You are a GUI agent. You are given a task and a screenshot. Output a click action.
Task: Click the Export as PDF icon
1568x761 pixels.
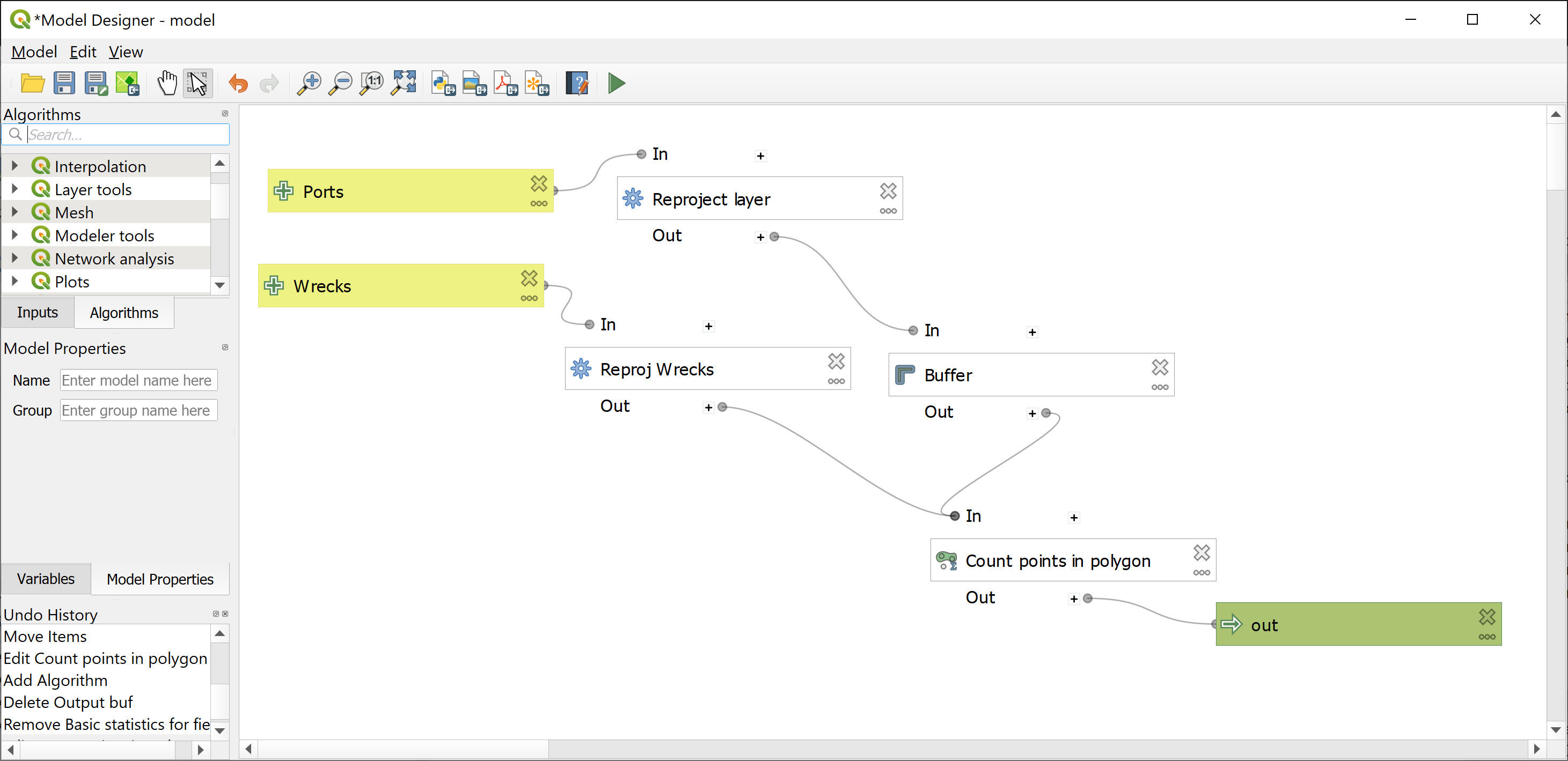pos(506,83)
